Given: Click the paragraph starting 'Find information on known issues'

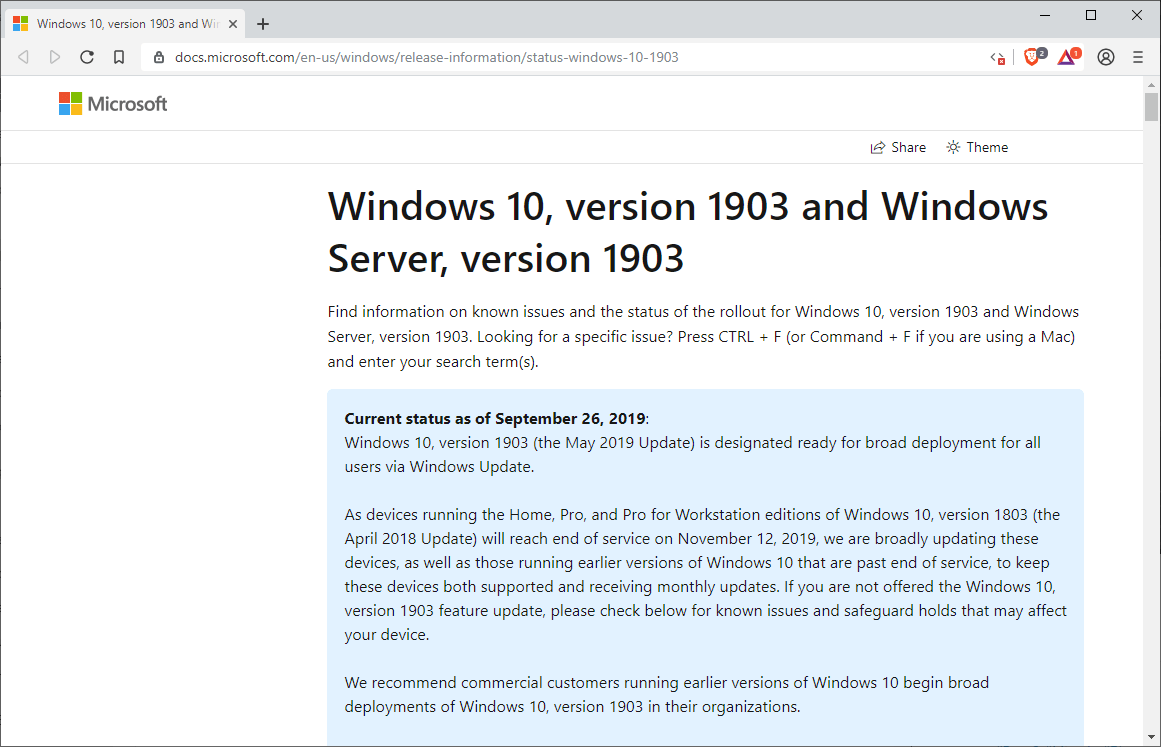Looking at the screenshot, I should click(703, 337).
